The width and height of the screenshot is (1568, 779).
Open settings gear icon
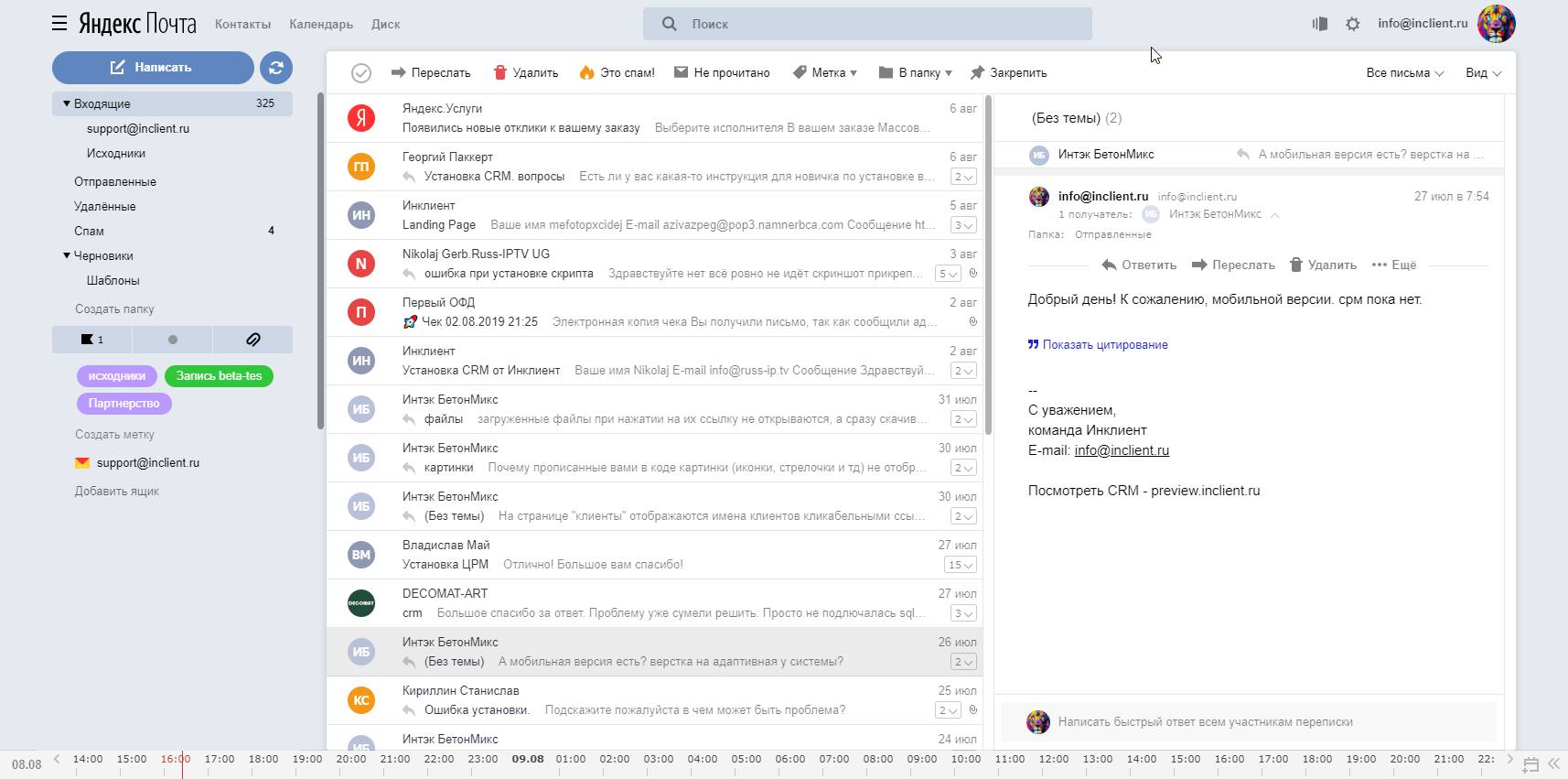[x=1353, y=24]
